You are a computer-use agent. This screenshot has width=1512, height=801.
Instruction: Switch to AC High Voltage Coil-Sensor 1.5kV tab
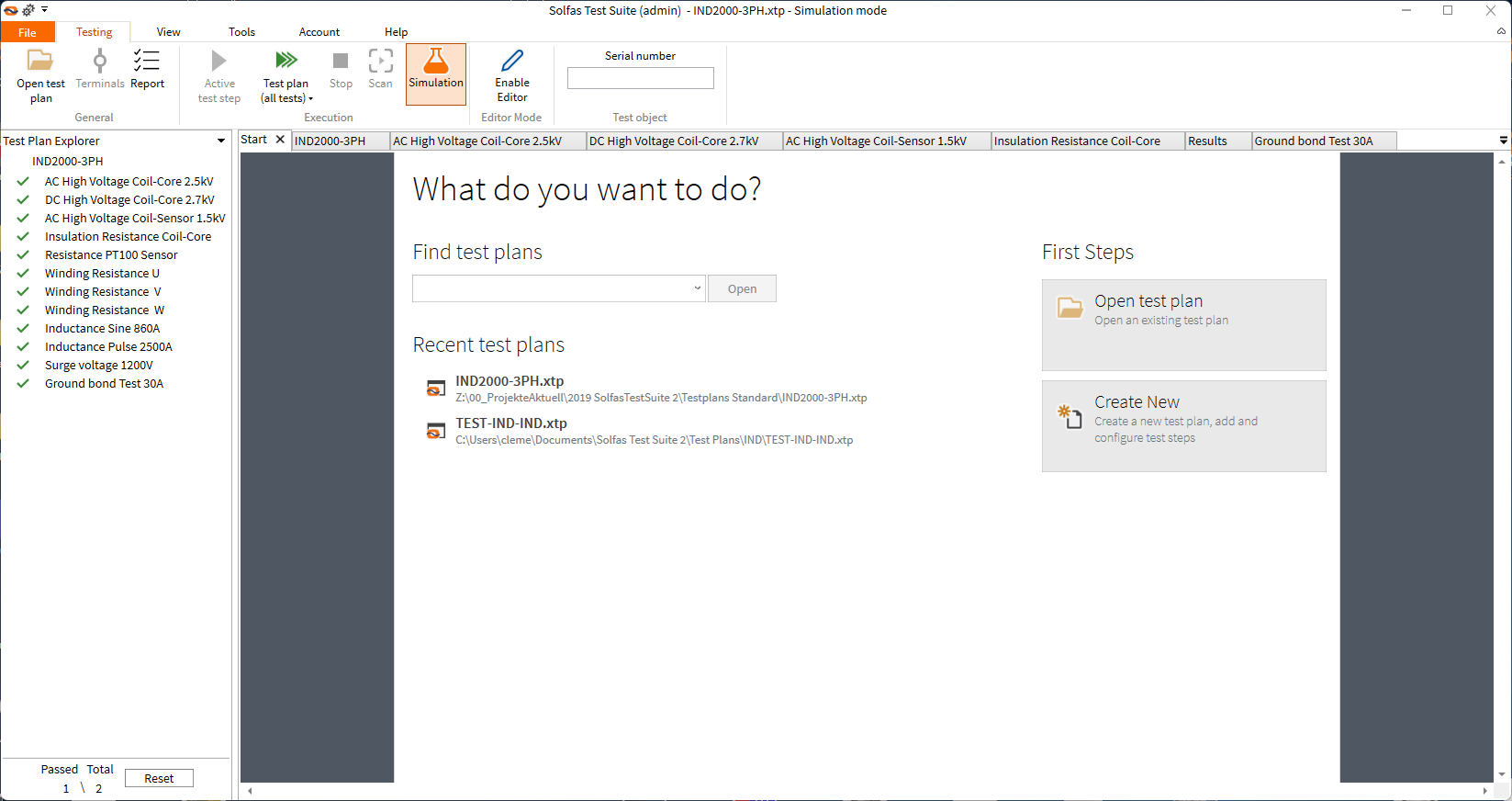point(887,141)
